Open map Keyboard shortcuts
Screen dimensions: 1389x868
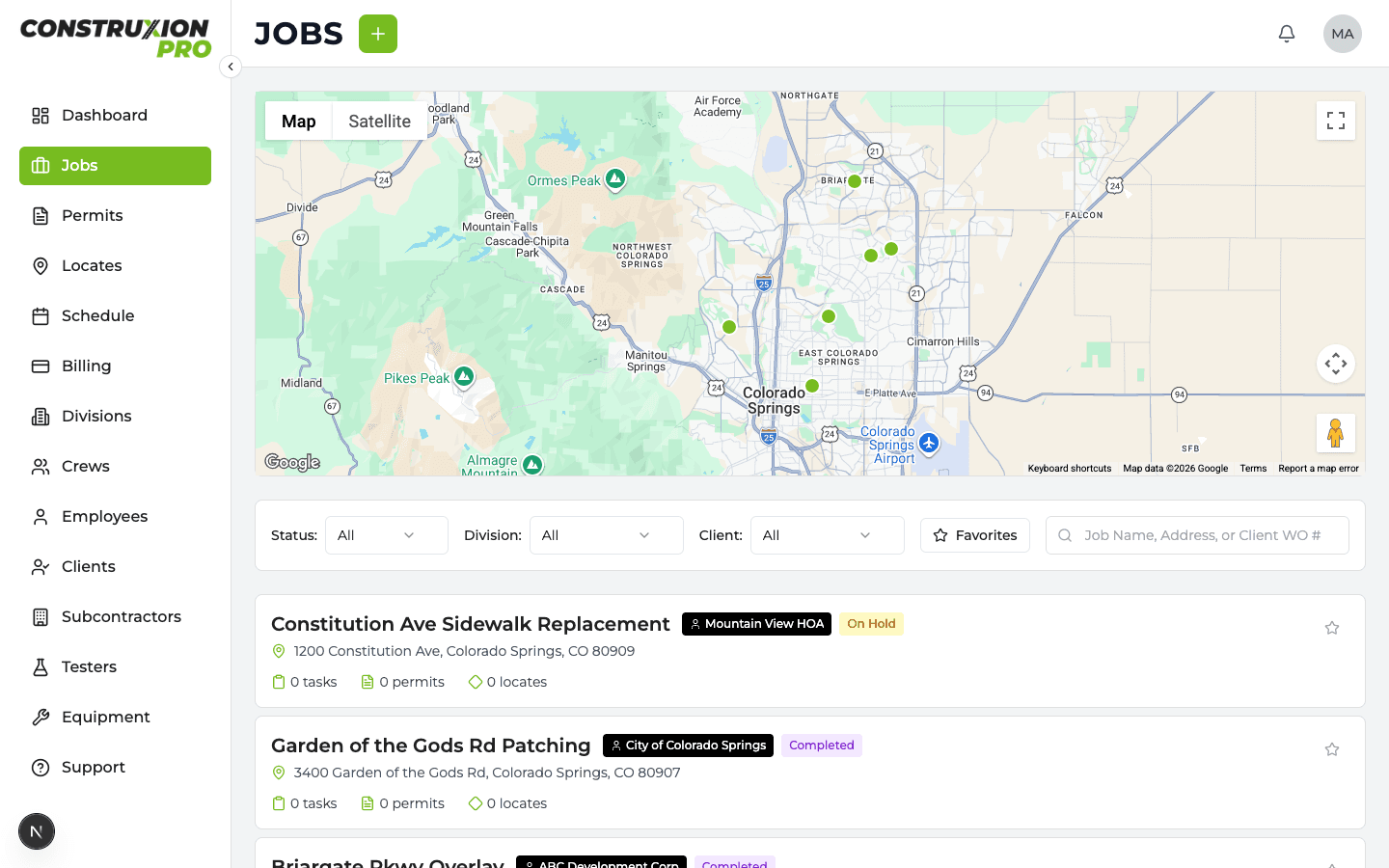[1070, 469]
